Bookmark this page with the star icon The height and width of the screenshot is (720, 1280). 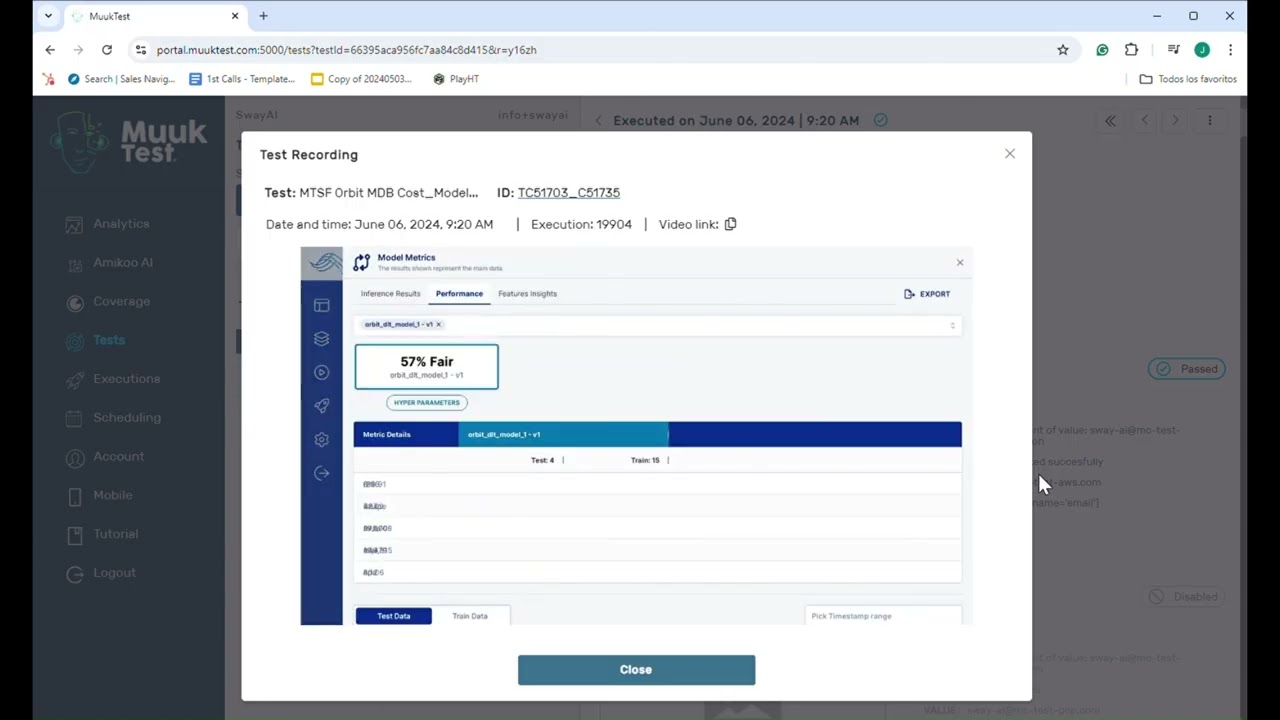coord(1063,50)
